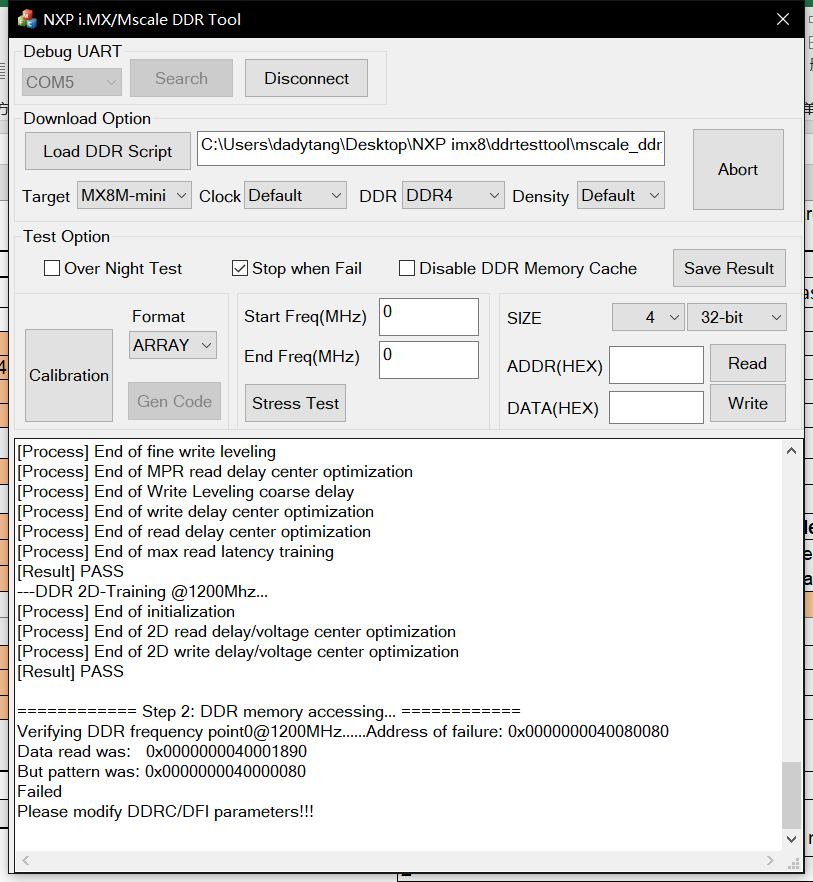Viewport: 813px width, 882px height.
Task: Open the 32-bit width dropdown
Action: [x=737, y=317]
